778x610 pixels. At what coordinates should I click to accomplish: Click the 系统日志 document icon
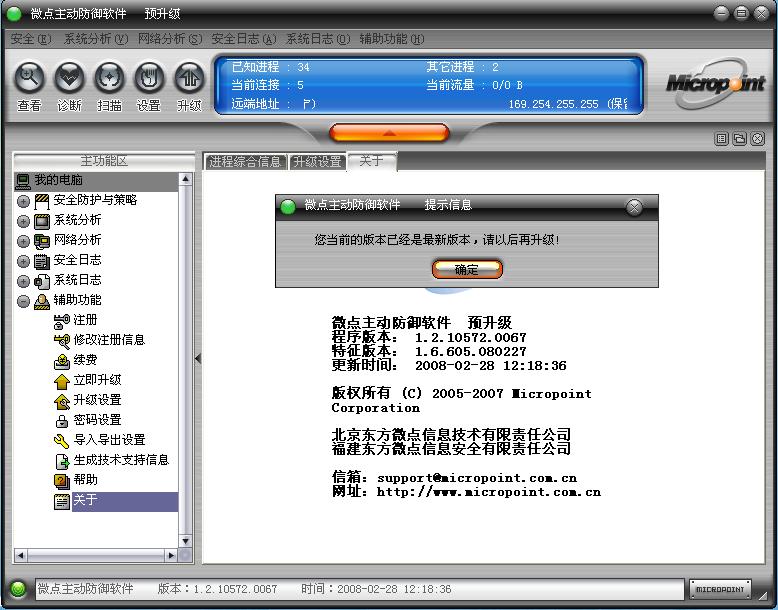(x=42, y=281)
